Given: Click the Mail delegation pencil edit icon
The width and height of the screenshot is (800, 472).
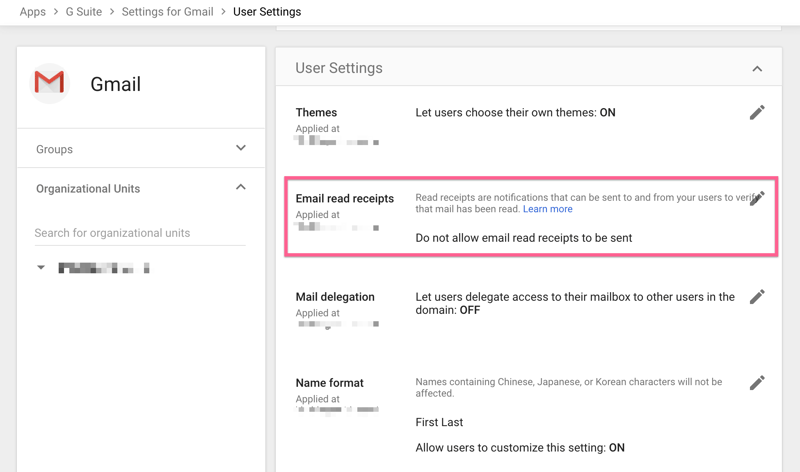Looking at the screenshot, I should (x=757, y=296).
